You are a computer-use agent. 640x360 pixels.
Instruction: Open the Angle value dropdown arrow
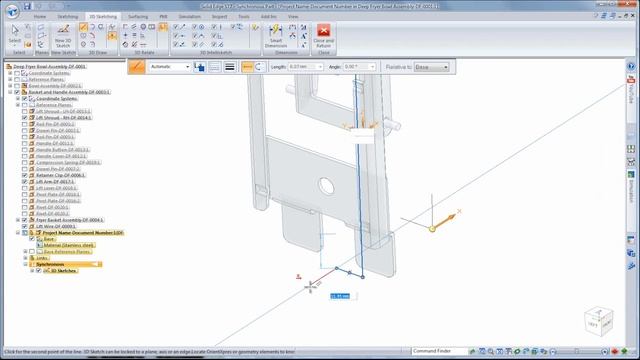372,67
